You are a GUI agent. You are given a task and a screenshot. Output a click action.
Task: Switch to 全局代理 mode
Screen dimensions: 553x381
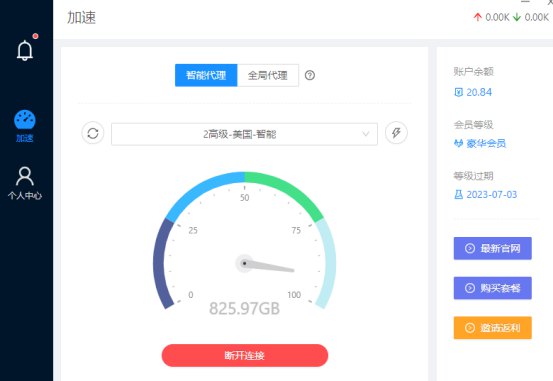[268, 75]
